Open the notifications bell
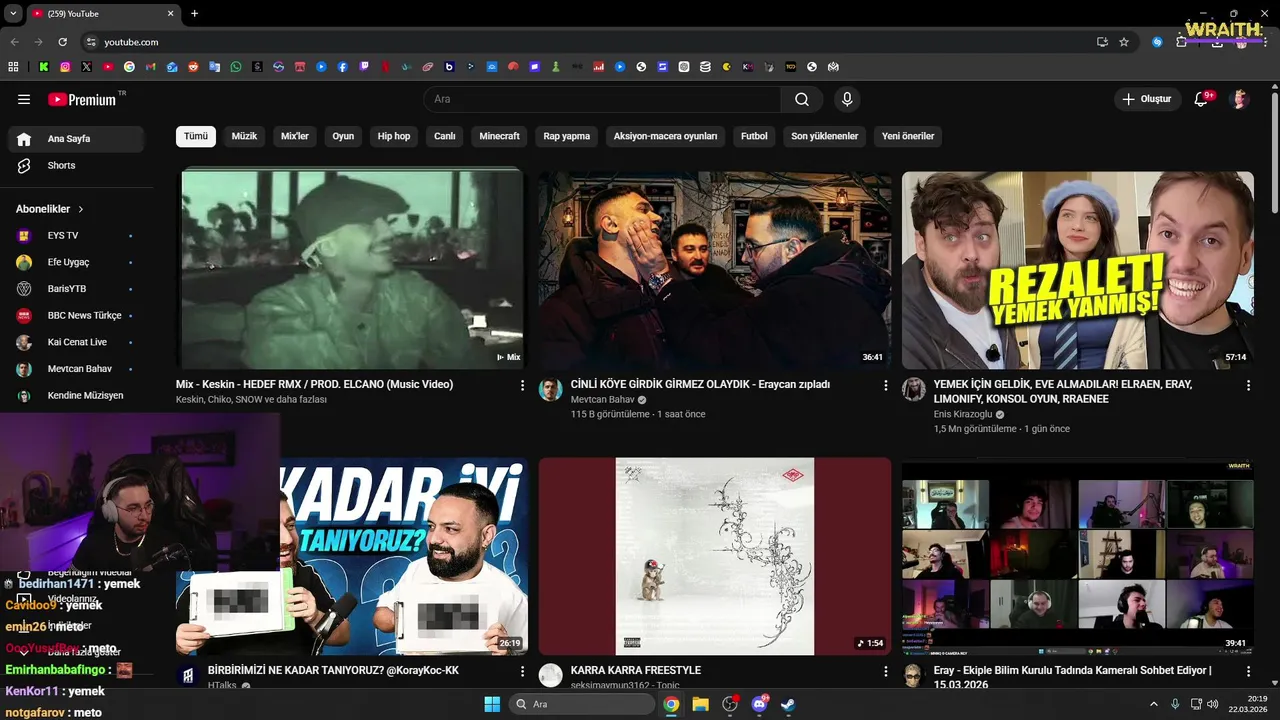 [x=1202, y=99]
